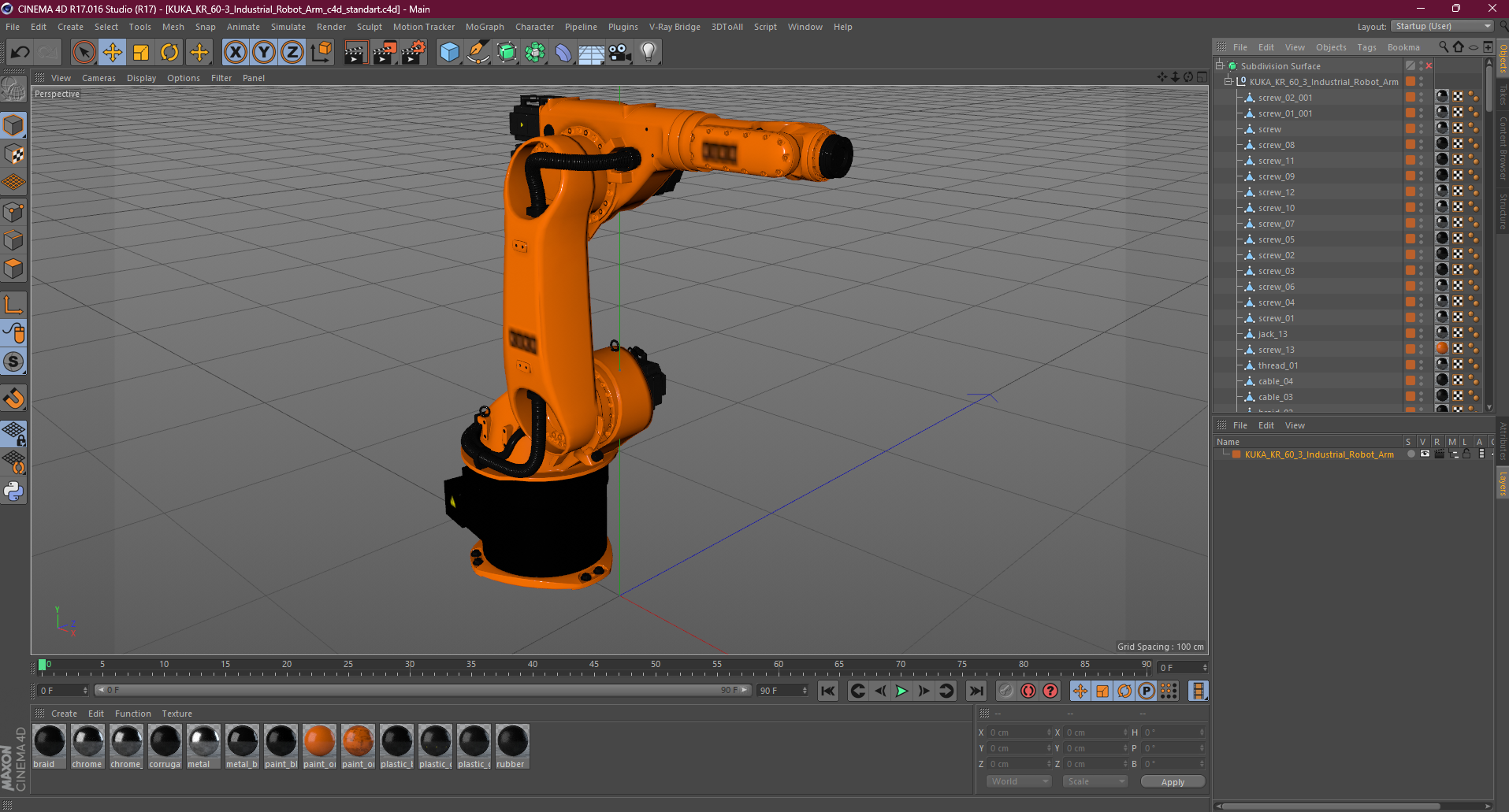Activate the Rotate tool in top toolbar
The image size is (1509, 812).
tap(169, 53)
